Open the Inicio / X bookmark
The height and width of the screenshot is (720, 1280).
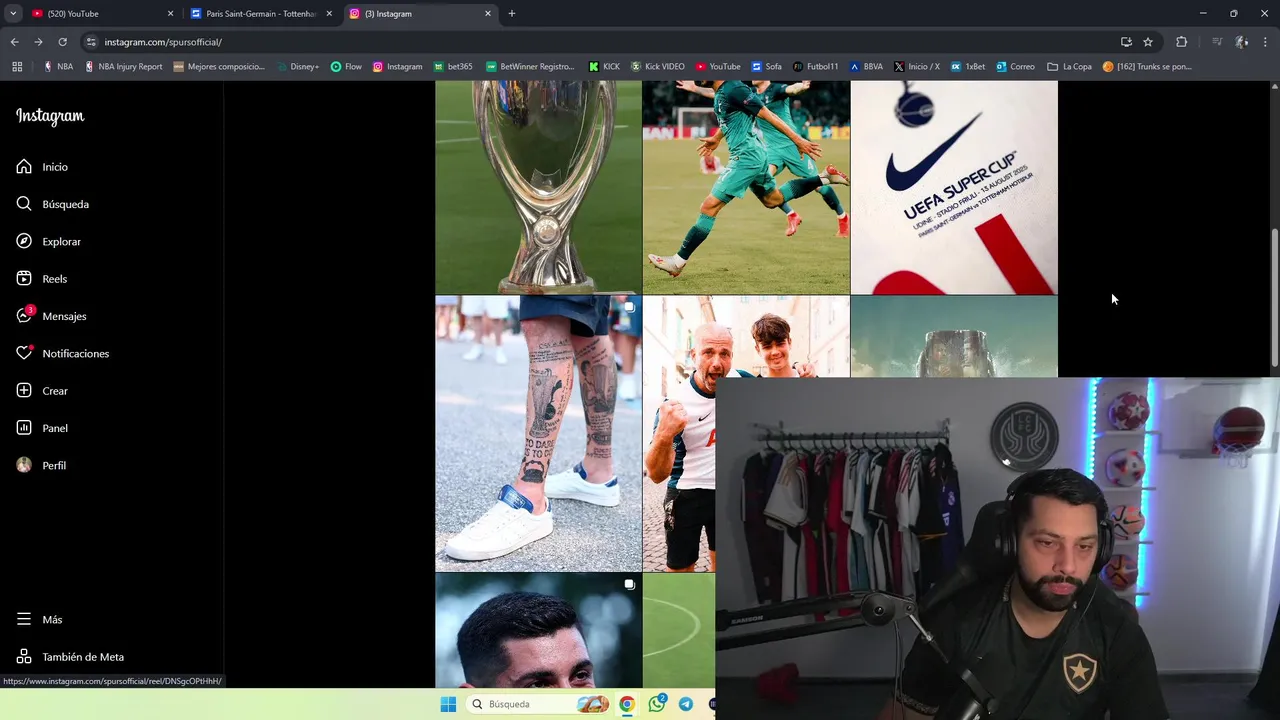tap(916, 67)
